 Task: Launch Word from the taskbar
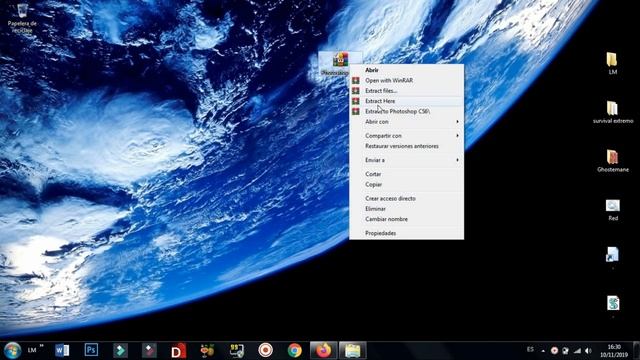click(x=62, y=350)
